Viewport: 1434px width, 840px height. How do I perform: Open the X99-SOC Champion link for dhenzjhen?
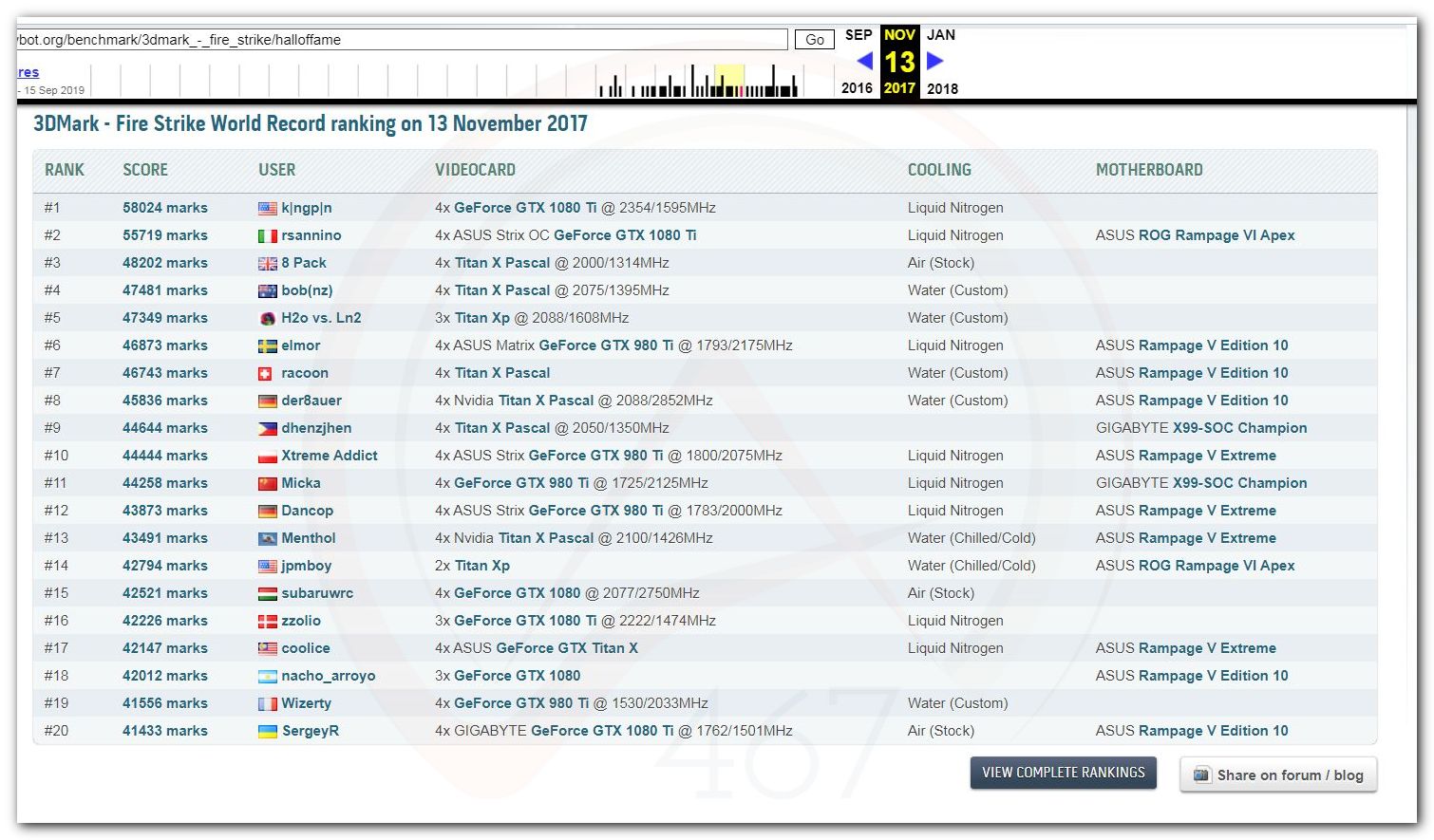pos(1239,428)
